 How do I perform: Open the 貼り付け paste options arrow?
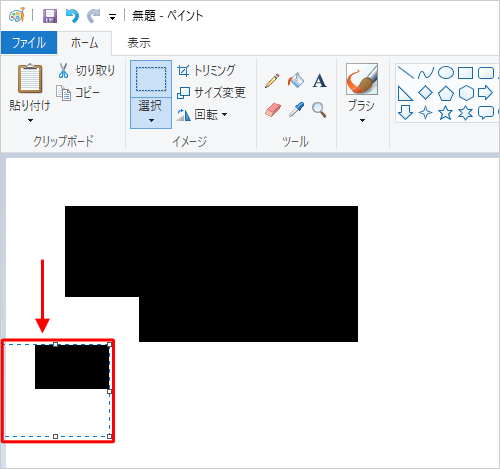(x=30, y=120)
